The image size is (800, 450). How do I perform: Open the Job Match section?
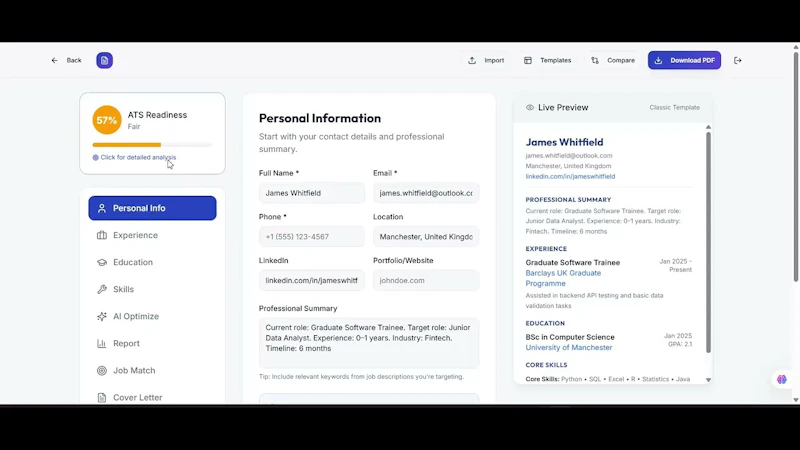click(152, 370)
